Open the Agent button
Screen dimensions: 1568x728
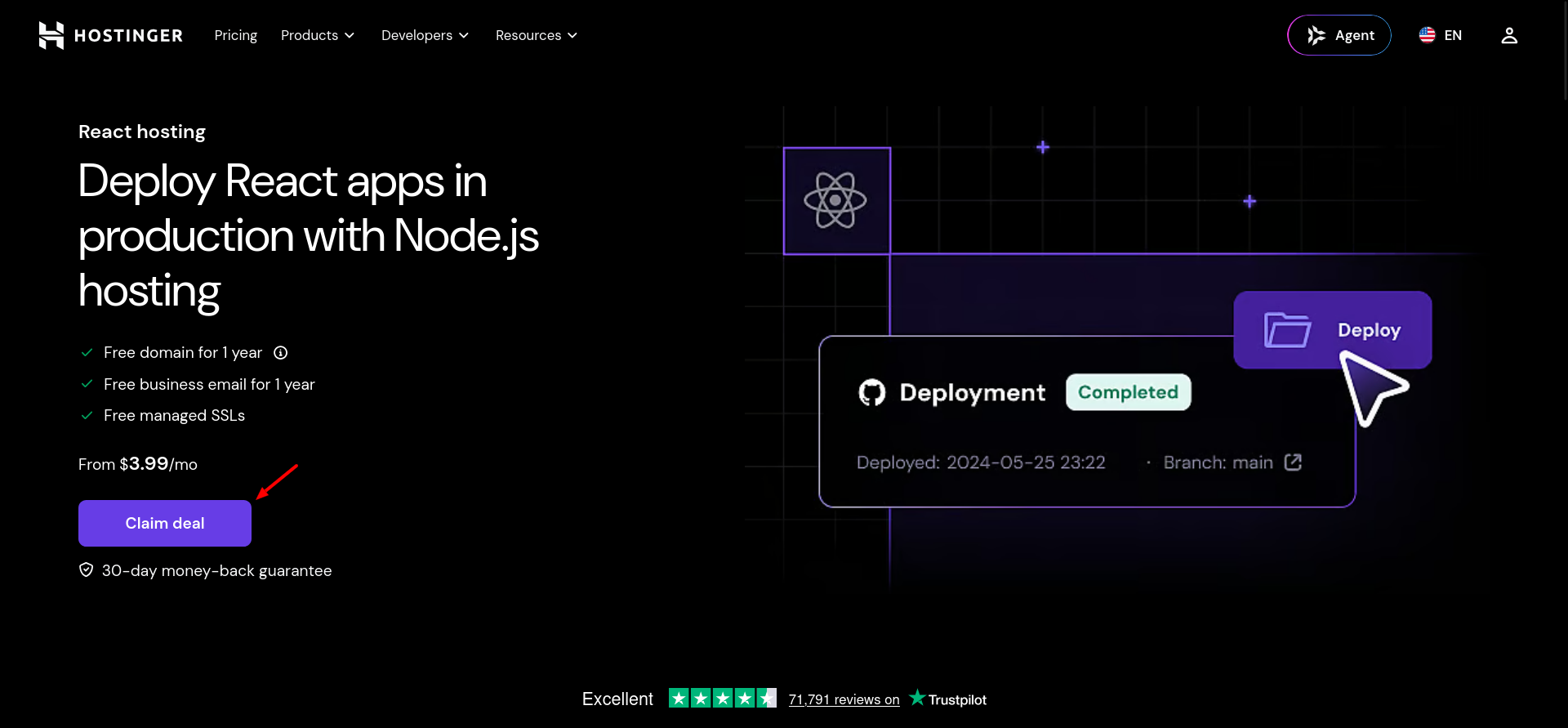(1339, 35)
